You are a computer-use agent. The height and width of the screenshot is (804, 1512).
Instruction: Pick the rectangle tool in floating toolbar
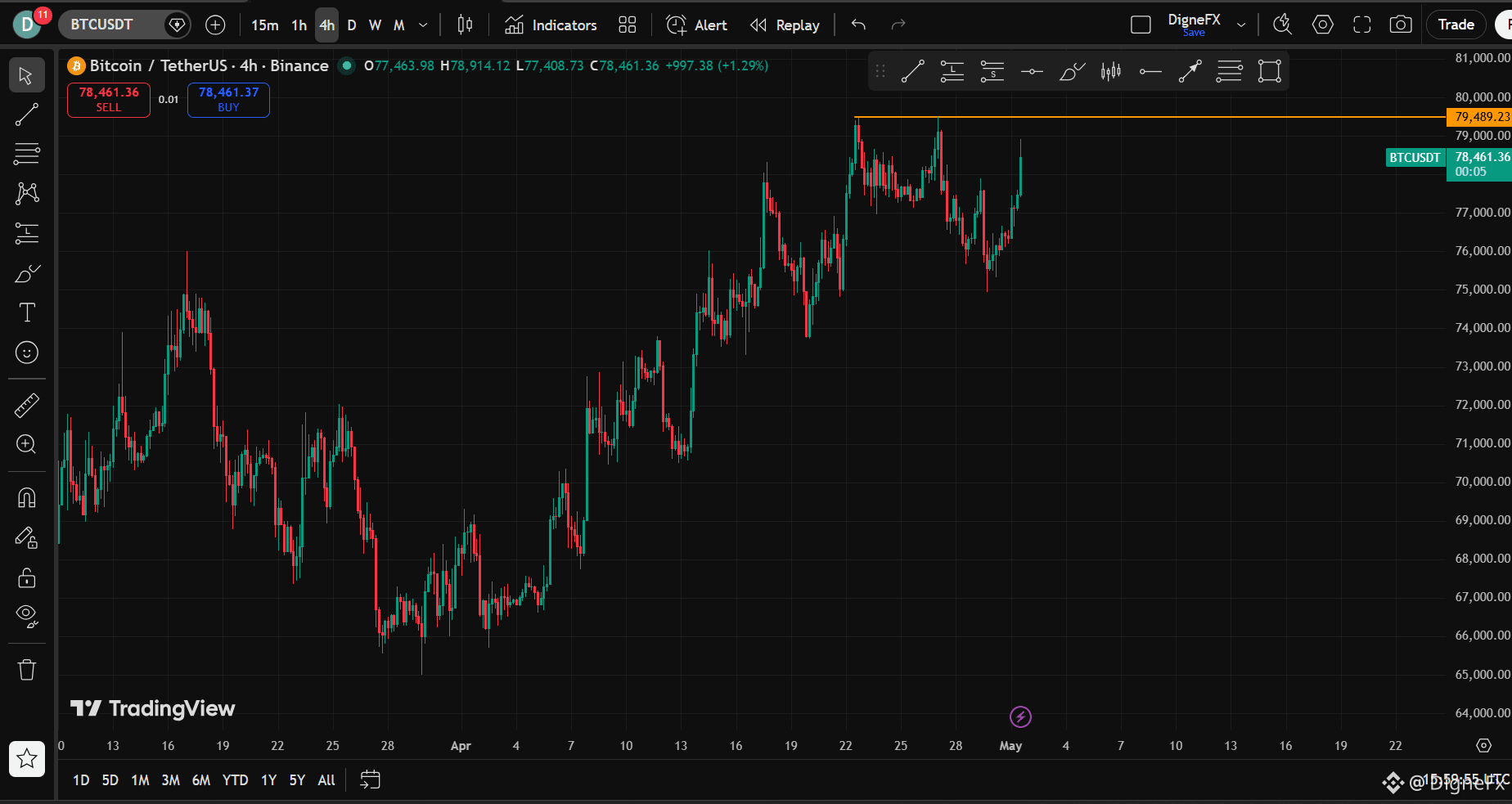pos(1269,72)
